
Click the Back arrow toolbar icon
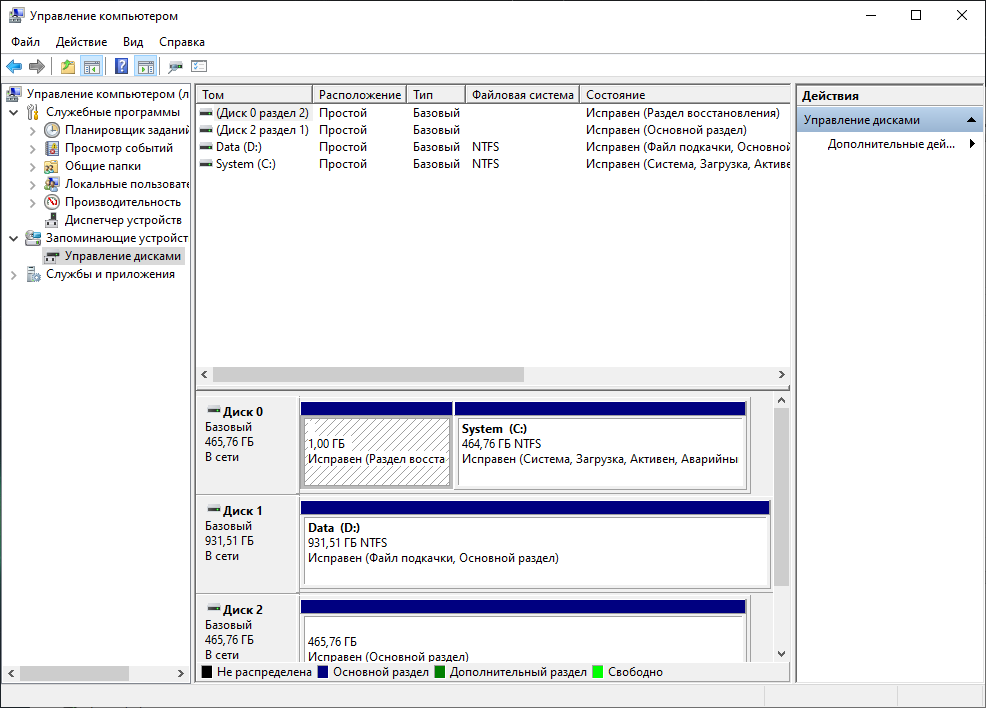tap(14, 67)
